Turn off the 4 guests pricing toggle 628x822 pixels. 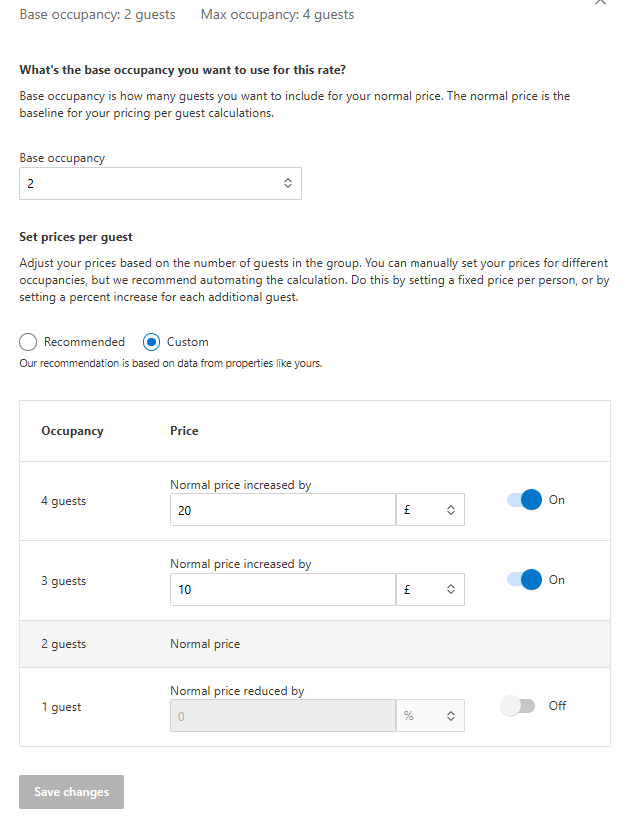coord(524,500)
